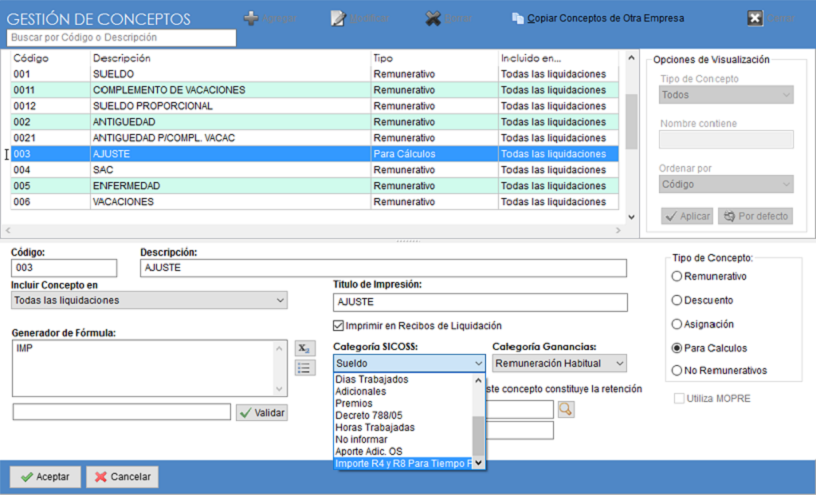
Task: Choose Premios in the SICOSS list
Action: pyautogui.click(x=355, y=403)
